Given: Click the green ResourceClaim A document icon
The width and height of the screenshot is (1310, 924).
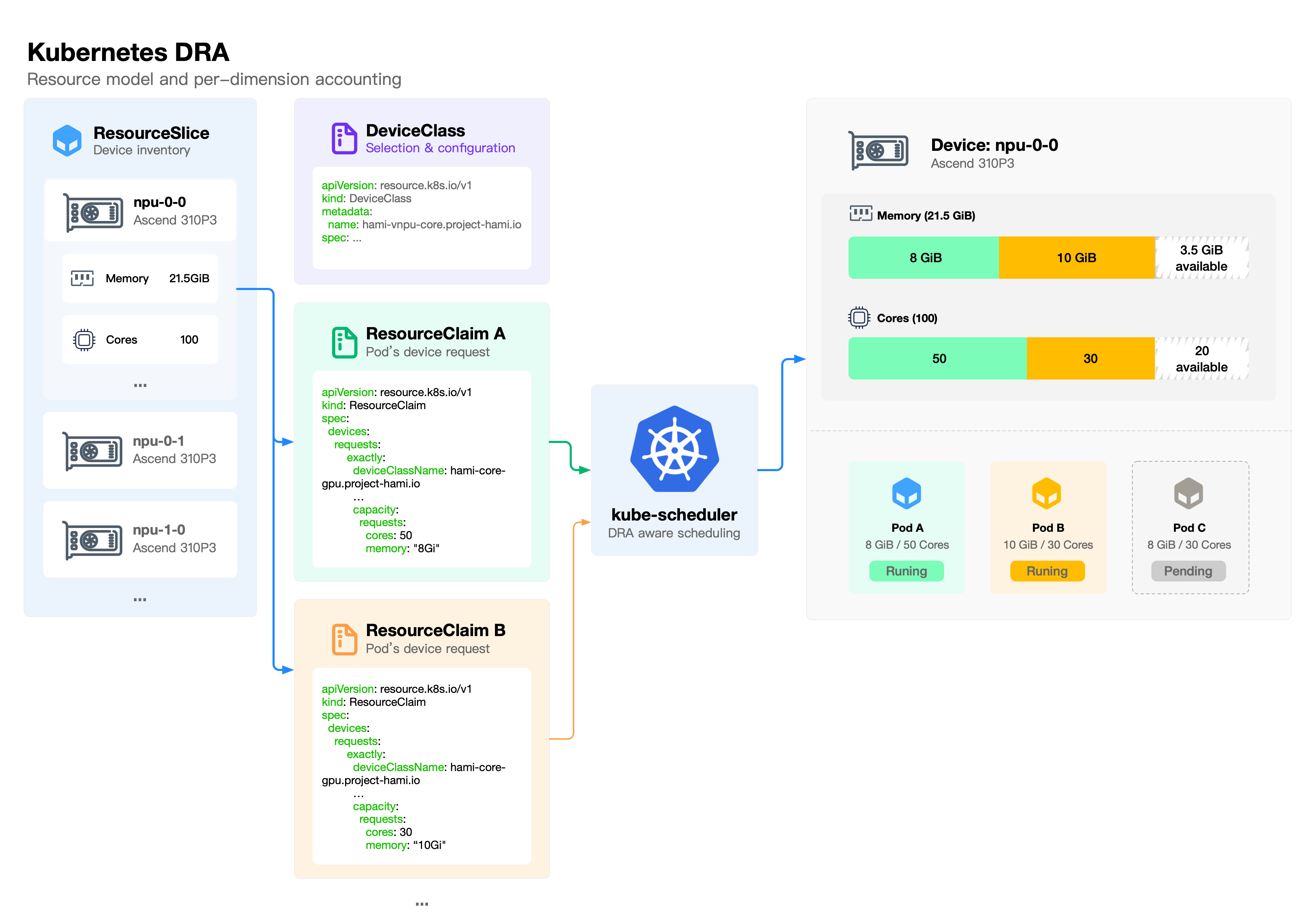Looking at the screenshot, I should click(x=344, y=342).
